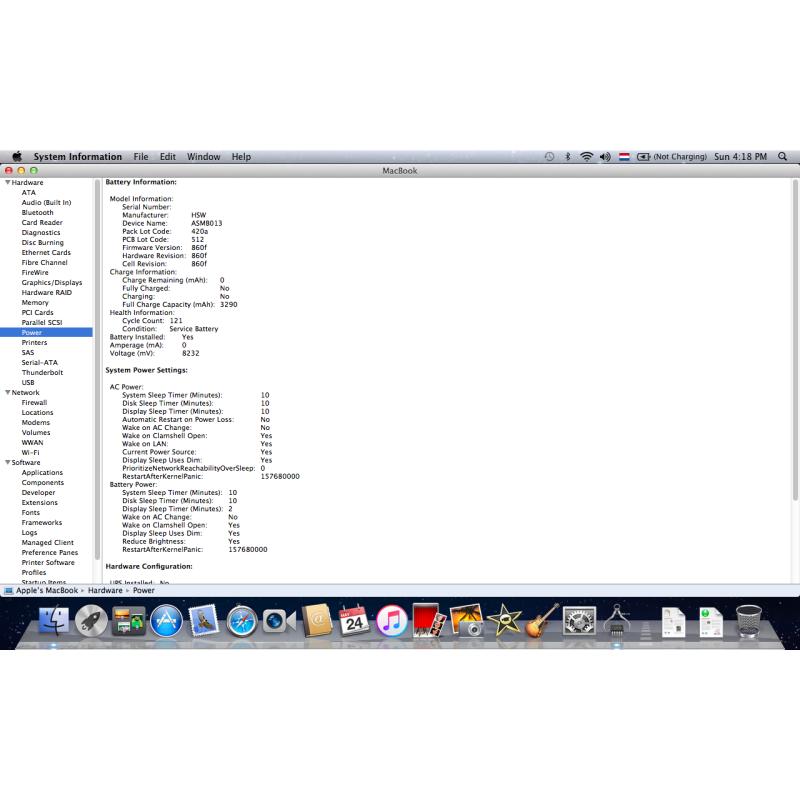
Task: Open System Preferences gear icon
Action: coord(579,620)
